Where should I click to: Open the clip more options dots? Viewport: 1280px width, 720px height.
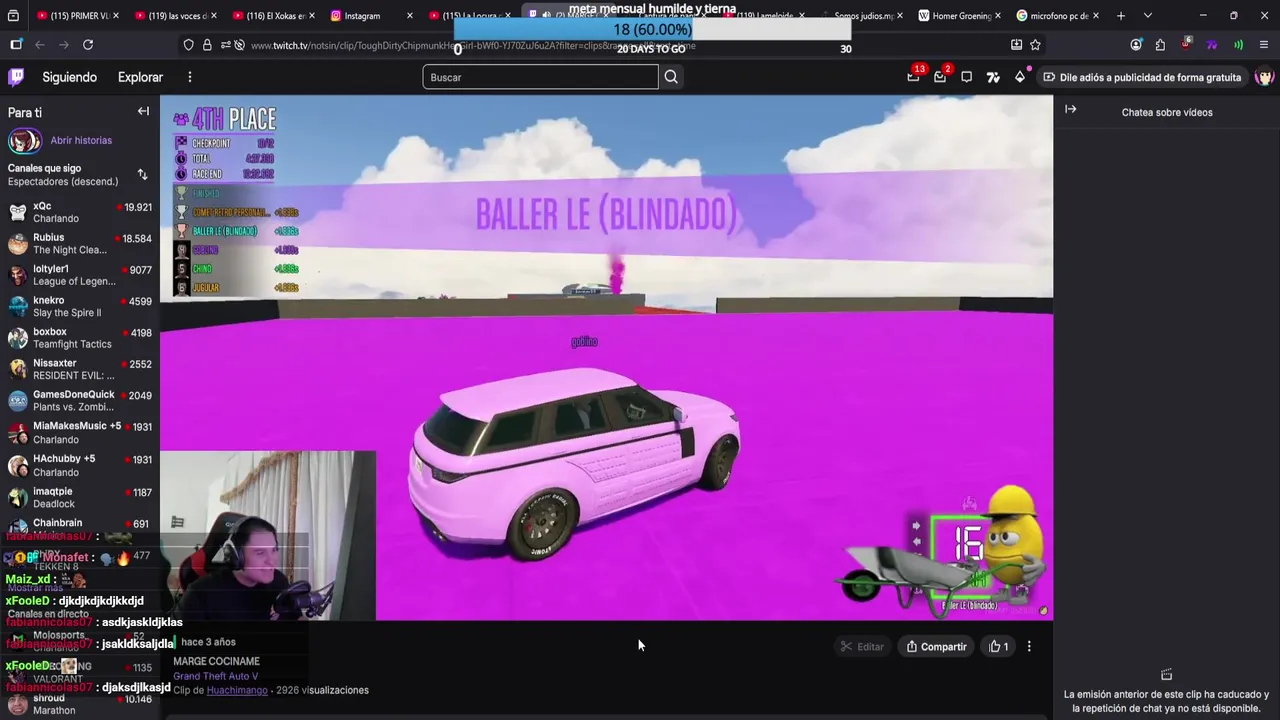[1029, 647]
